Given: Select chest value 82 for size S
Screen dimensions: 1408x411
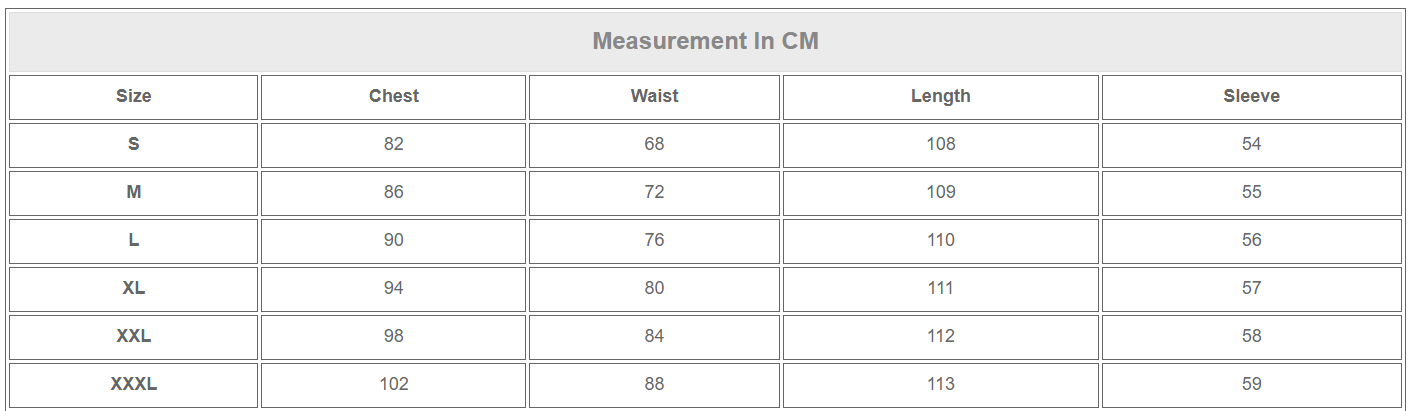Looking at the screenshot, I should pos(393,144).
